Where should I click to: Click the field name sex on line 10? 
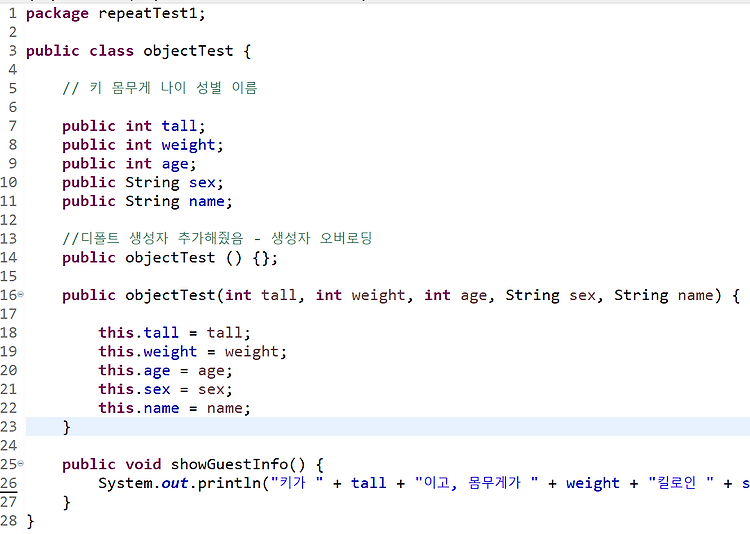pyautogui.click(x=202, y=183)
